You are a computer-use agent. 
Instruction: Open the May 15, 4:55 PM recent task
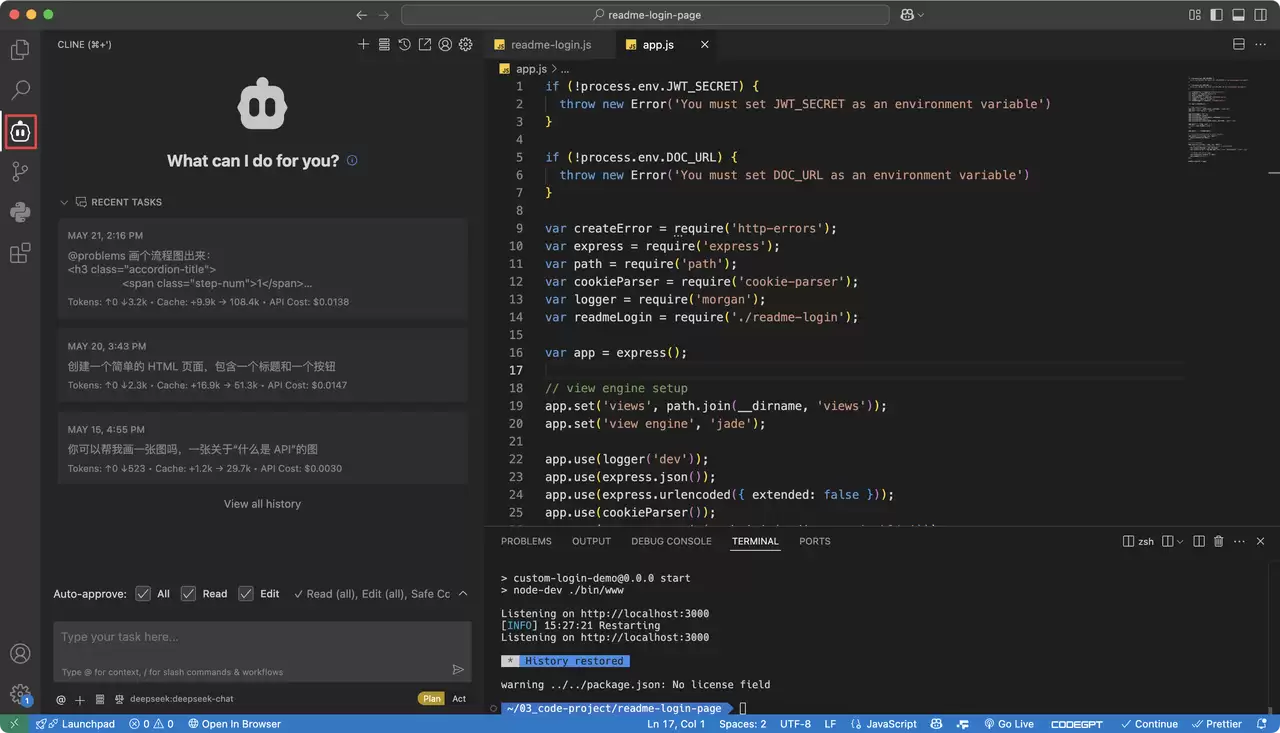(x=263, y=448)
